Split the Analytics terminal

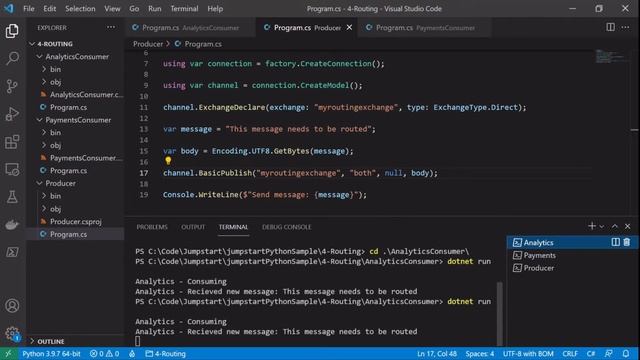click(x=616, y=242)
